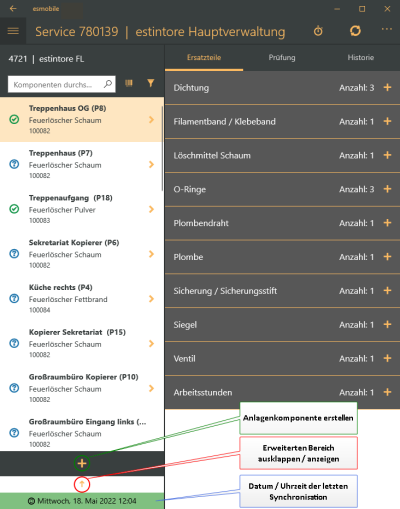Open the three-dots more options menu

pos(387,29)
